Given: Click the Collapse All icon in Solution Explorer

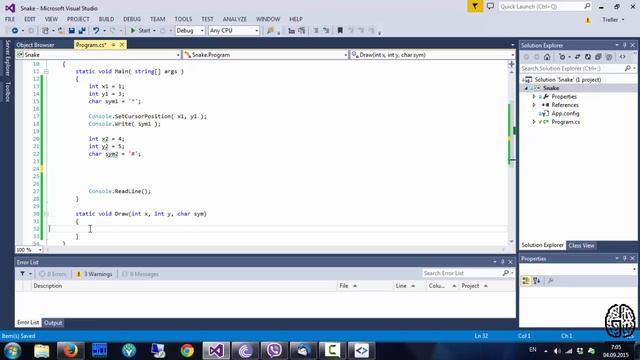Looking at the screenshot, I should pos(598,57).
